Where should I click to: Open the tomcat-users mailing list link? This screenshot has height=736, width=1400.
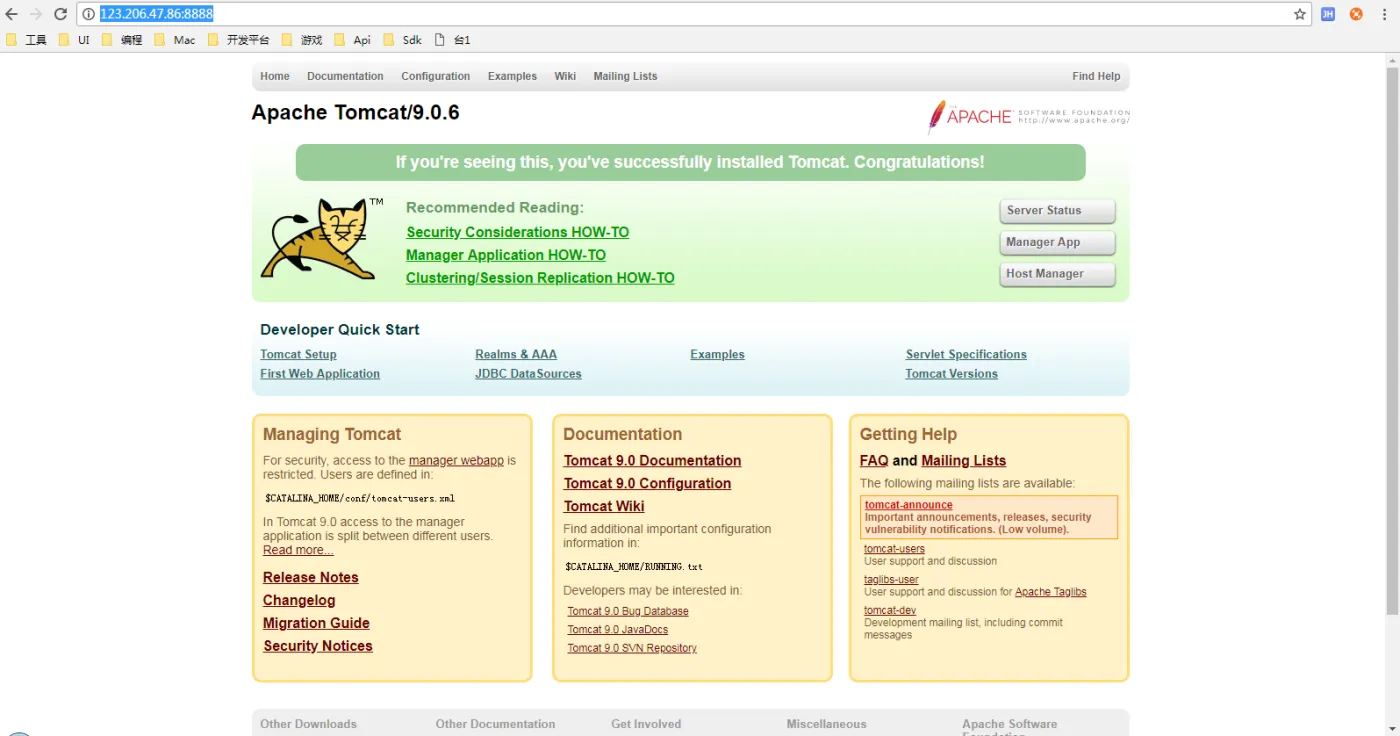[894, 549]
